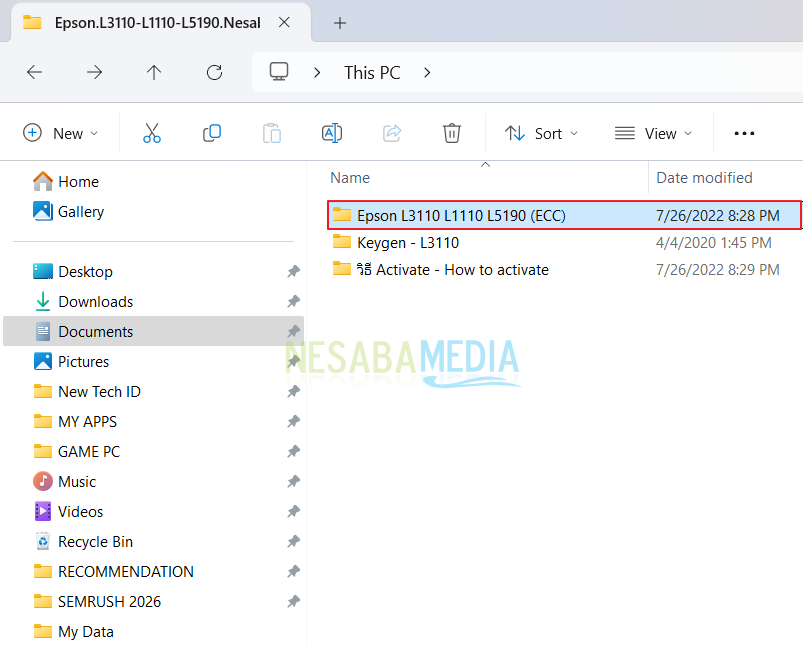Expand the chevron after This PC

coord(428,72)
